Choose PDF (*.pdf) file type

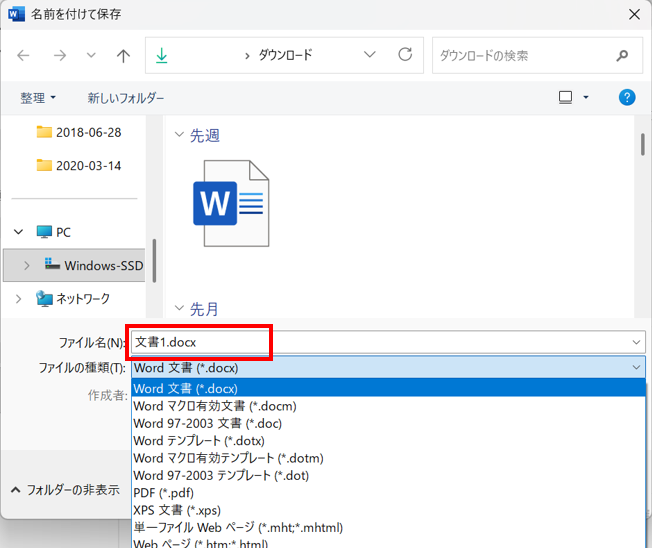tap(163, 492)
